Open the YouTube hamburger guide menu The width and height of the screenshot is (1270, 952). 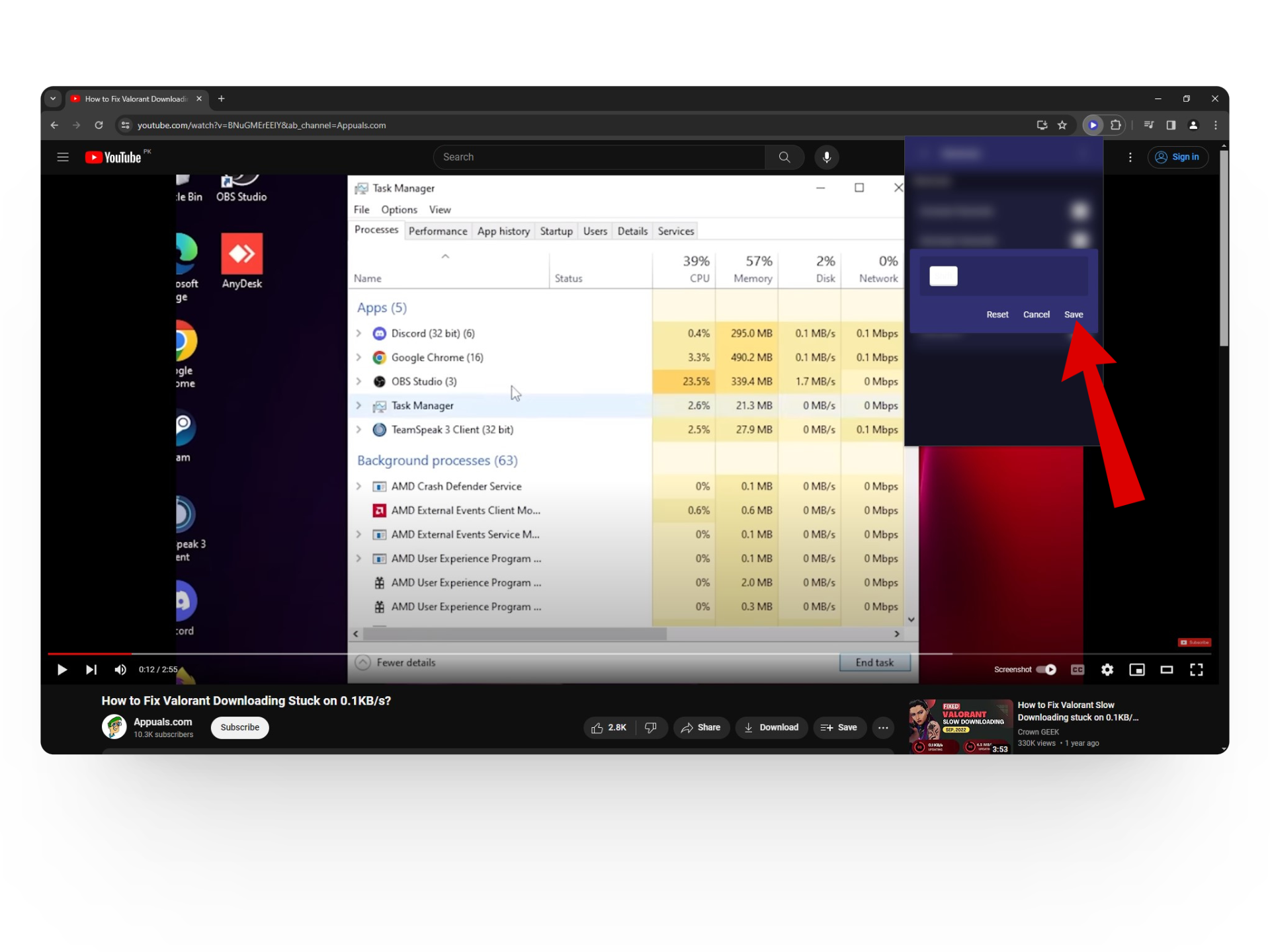[x=63, y=157]
